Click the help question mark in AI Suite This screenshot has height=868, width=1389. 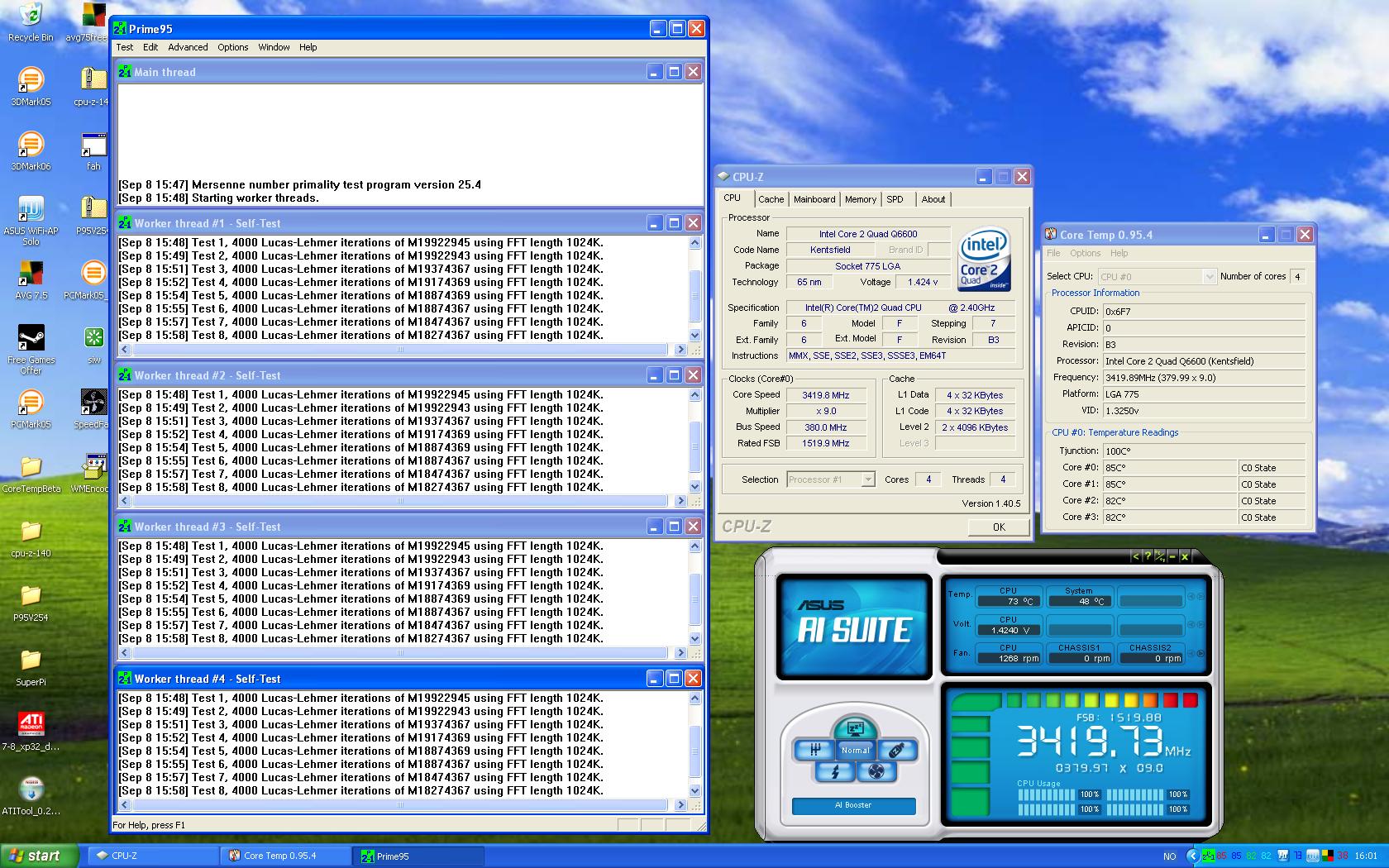pos(1148,556)
